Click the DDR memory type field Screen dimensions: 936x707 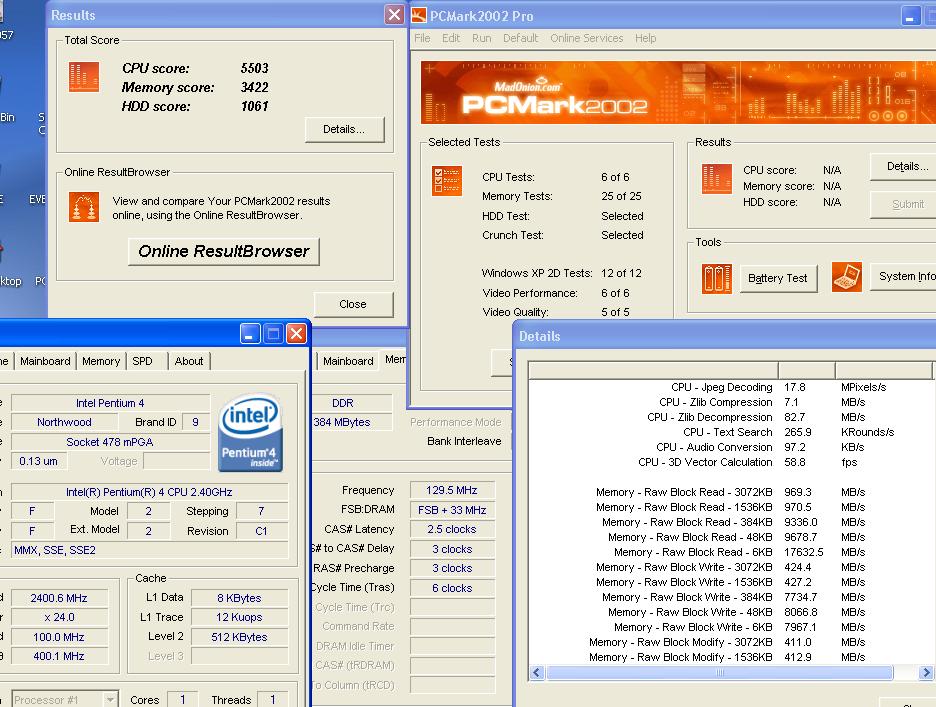tap(352, 403)
